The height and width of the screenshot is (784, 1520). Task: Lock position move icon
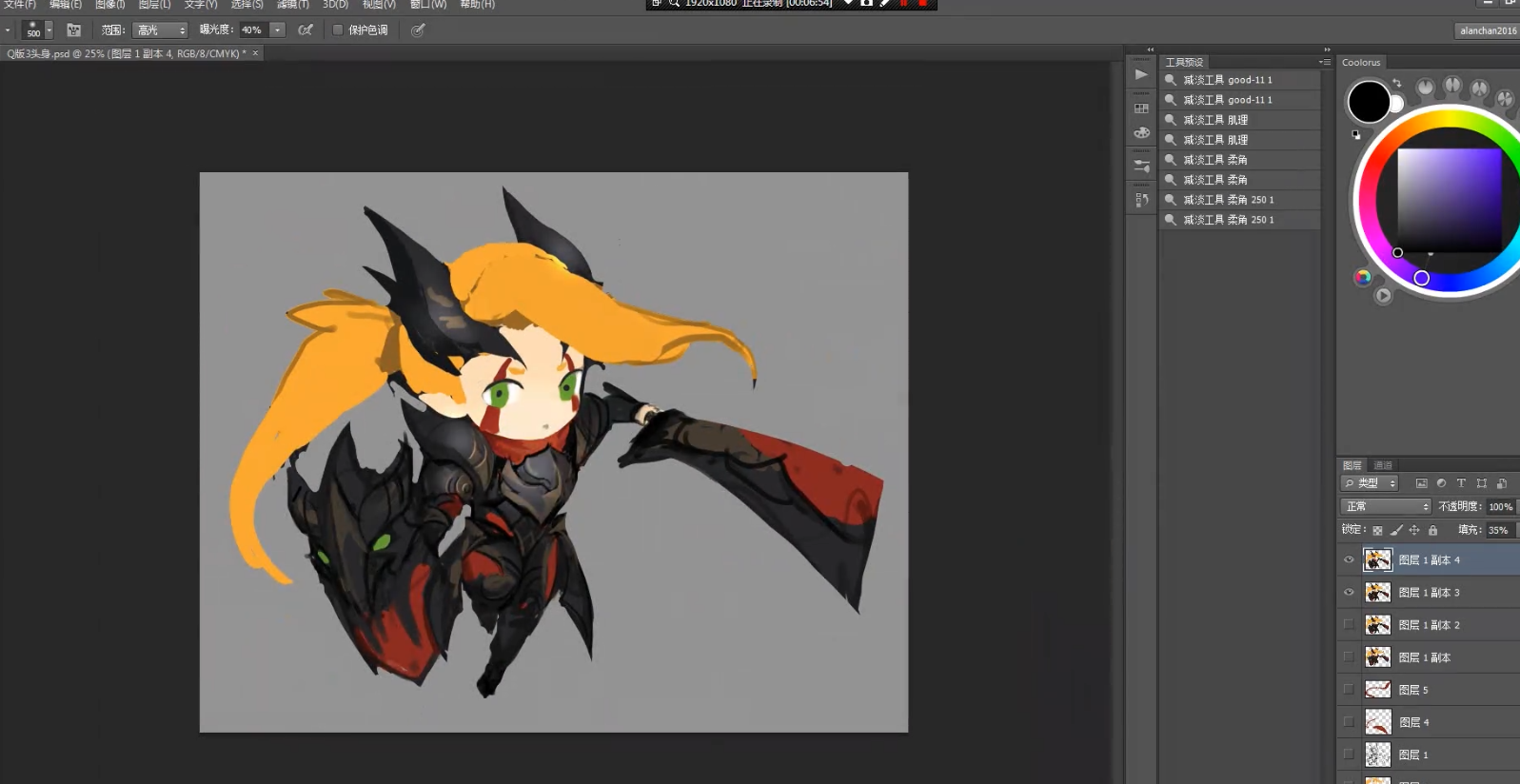1414,530
